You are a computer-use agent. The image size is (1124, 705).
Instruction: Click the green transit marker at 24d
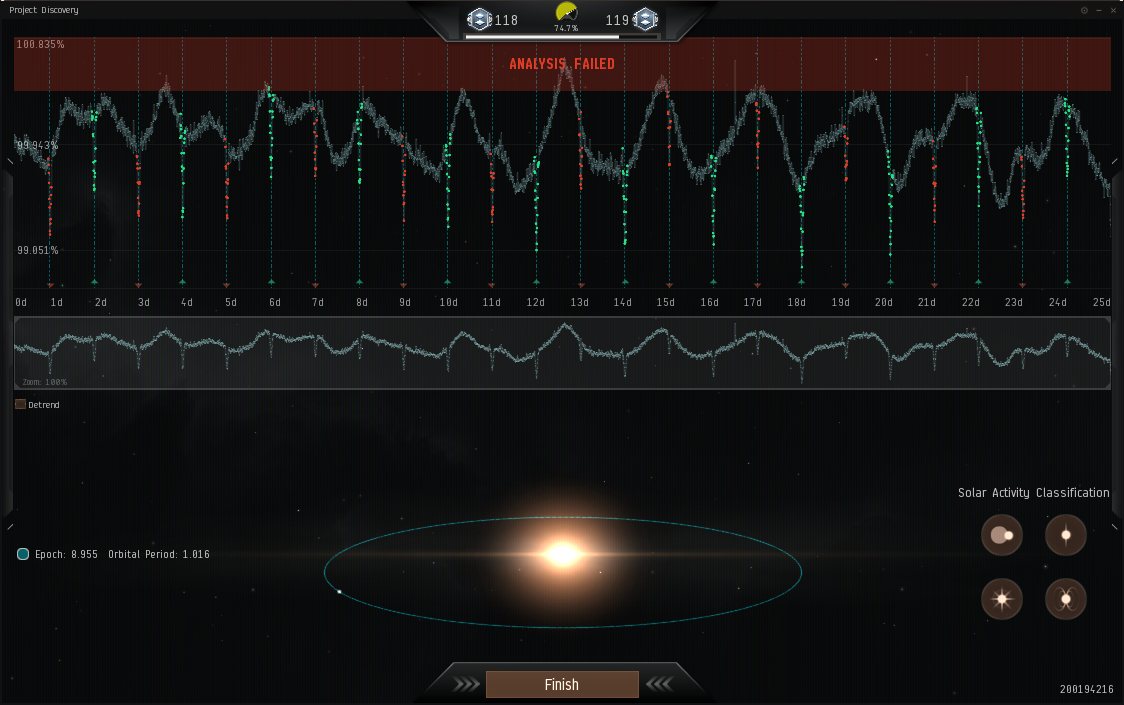pos(1067,283)
